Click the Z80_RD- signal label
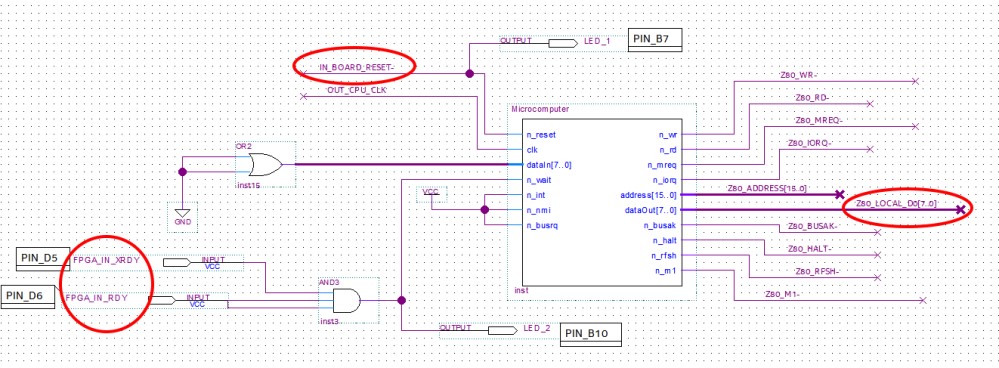The height and width of the screenshot is (368, 999). coord(812,97)
